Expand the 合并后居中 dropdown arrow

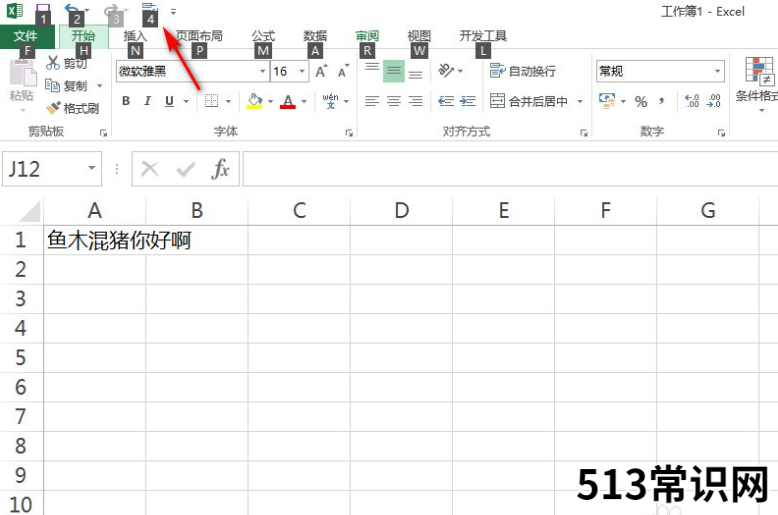click(580, 101)
